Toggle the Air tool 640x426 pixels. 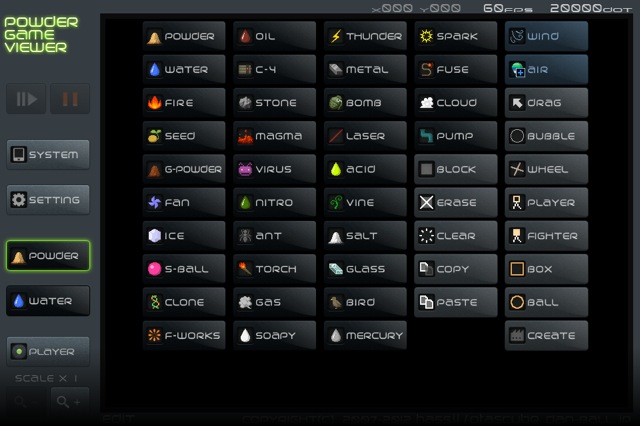click(547, 69)
